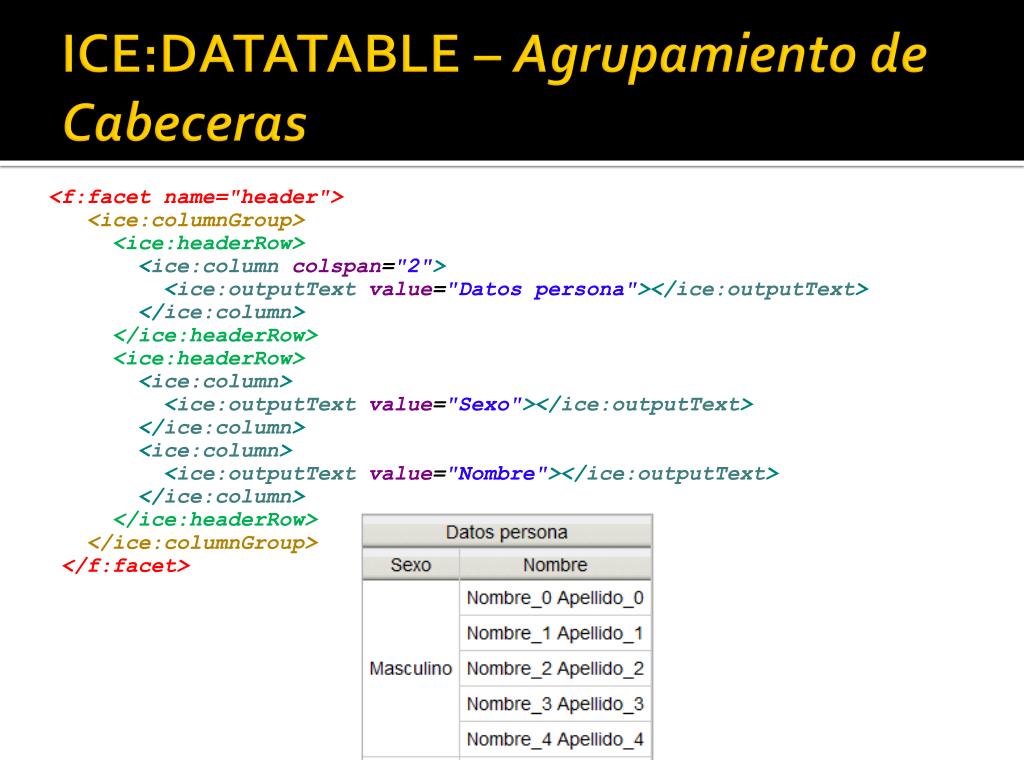Click the closing /f:facet code line
Screen dimensions: 1024x768
[126, 565]
